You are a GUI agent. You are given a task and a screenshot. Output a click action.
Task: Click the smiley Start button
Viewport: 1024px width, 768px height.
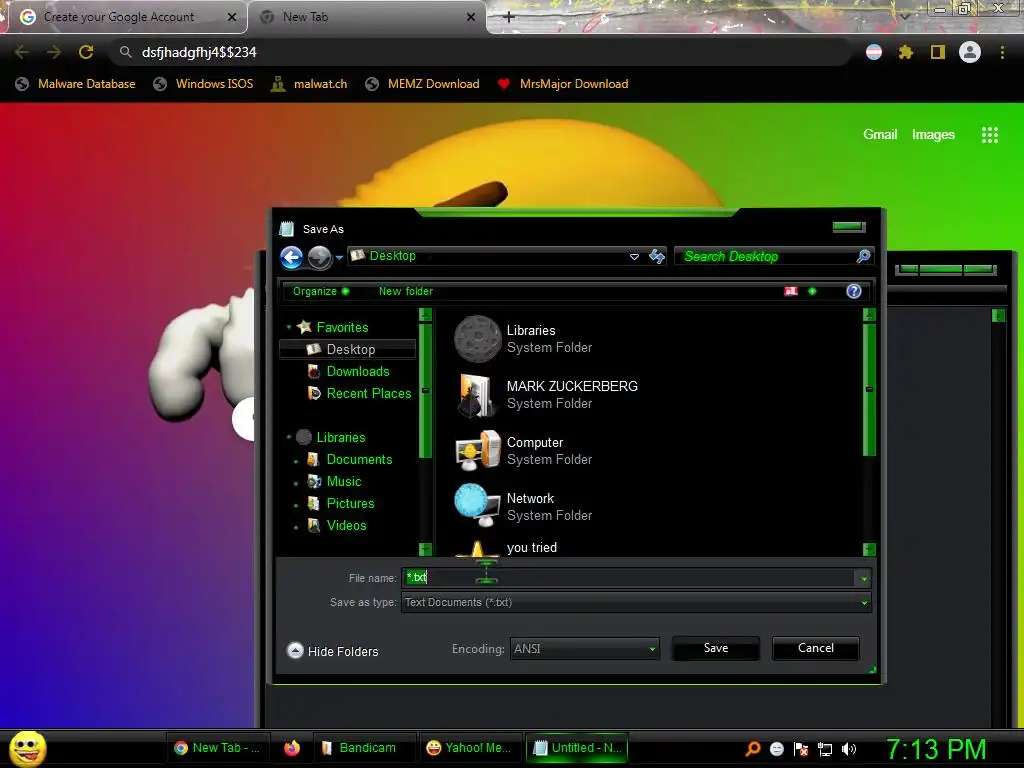pos(27,748)
